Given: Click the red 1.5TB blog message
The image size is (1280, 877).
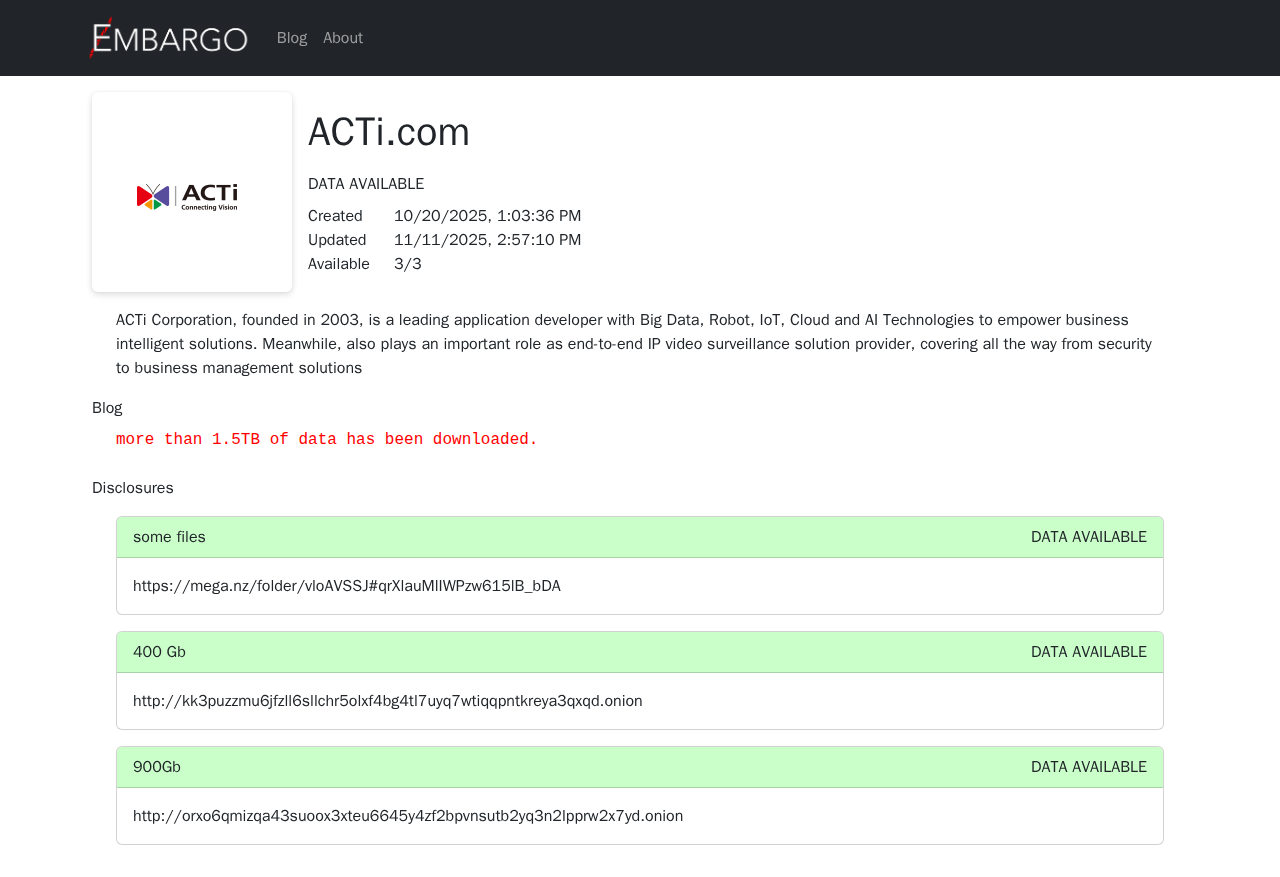Looking at the screenshot, I should pyautogui.click(x=327, y=440).
